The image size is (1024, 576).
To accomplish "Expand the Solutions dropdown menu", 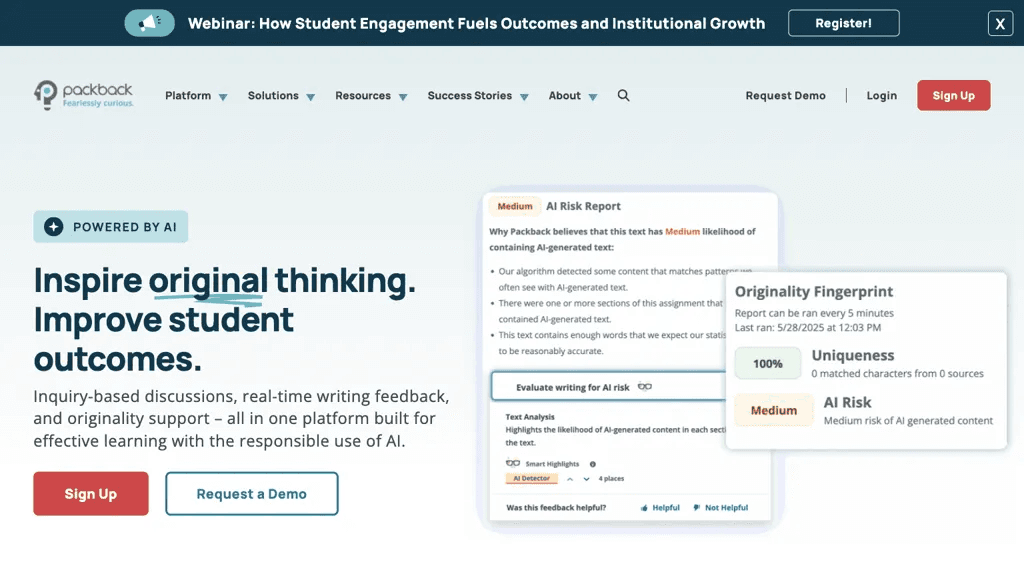I will pos(281,95).
